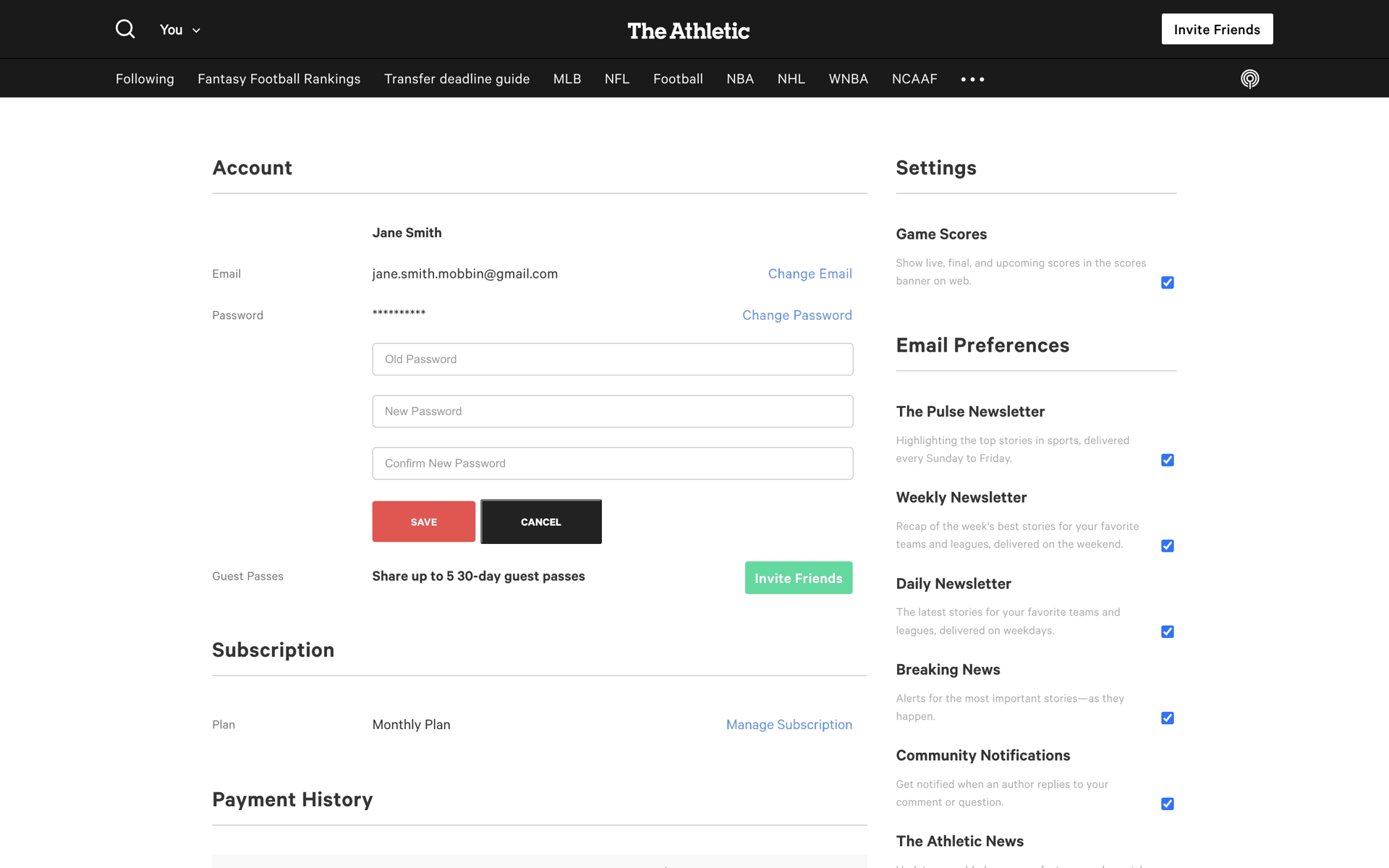This screenshot has height=868, width=1389.
Task: Toggle The Pulse Newsletter checkbox
Action: [1167, 460]
